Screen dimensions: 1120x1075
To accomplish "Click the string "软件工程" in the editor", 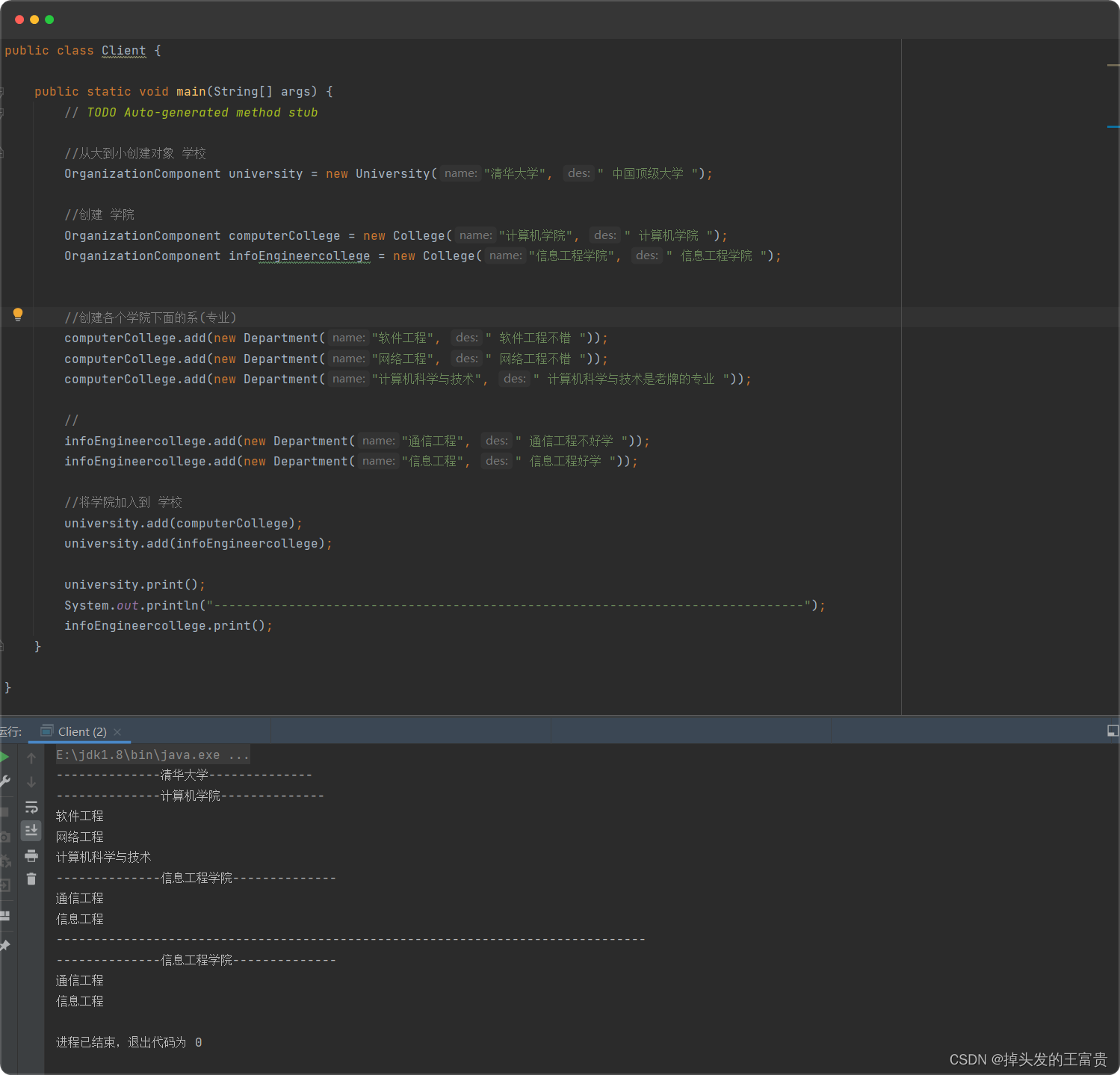I will (403, 338).
